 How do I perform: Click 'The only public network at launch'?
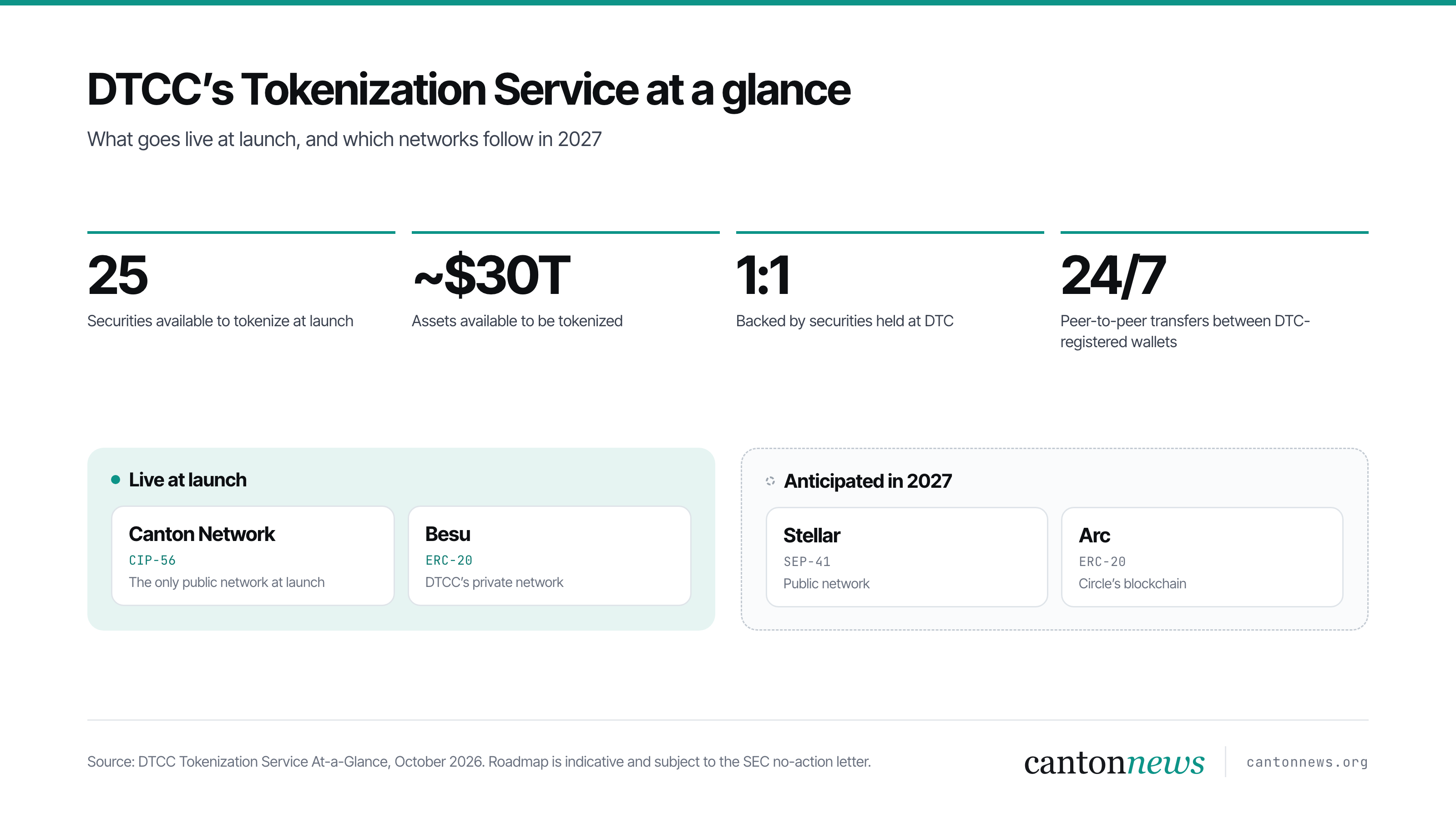click(x=227, y=582)
